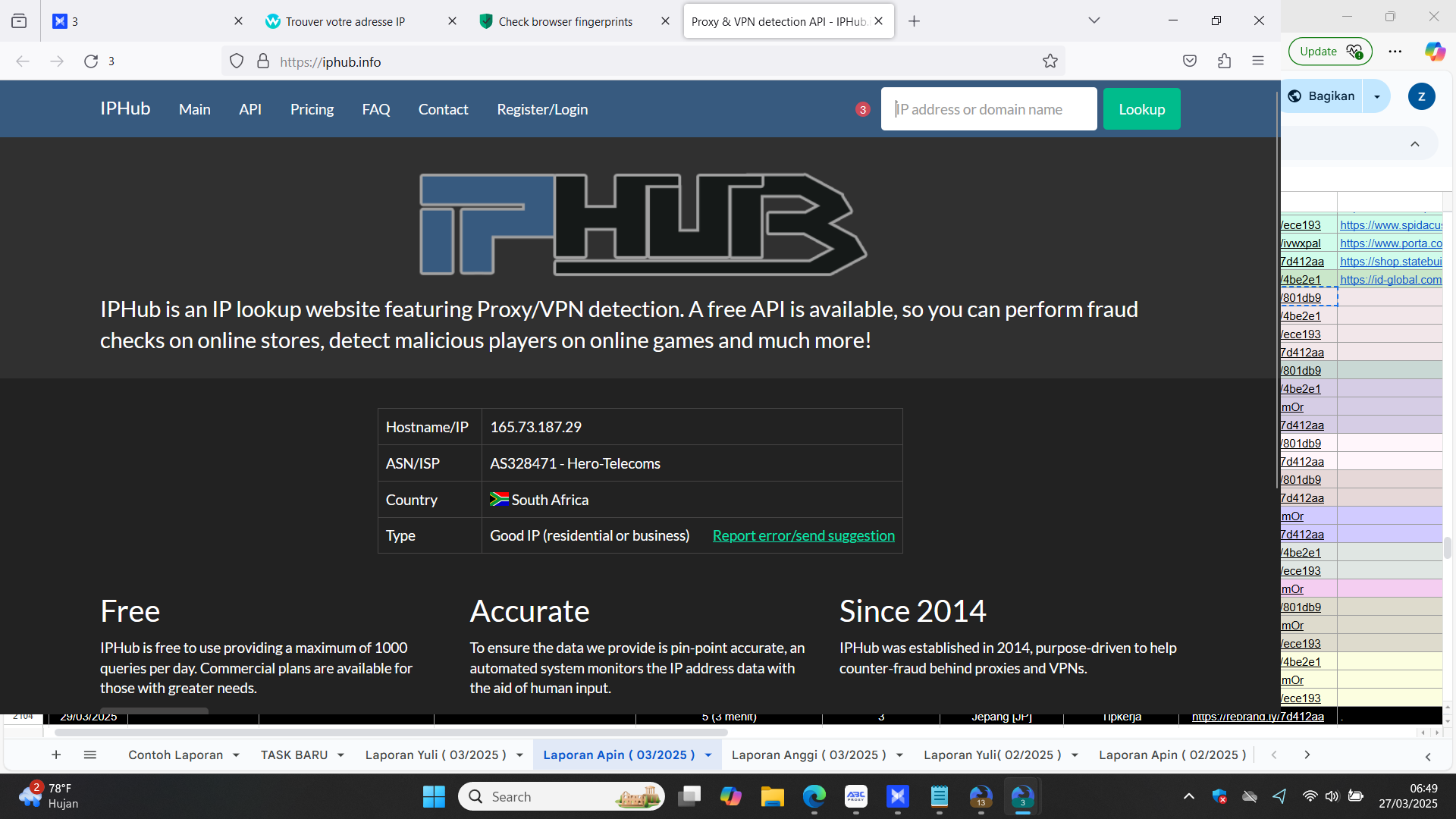Collapse the toolbar with the up chevron

tap(1414, 144)
